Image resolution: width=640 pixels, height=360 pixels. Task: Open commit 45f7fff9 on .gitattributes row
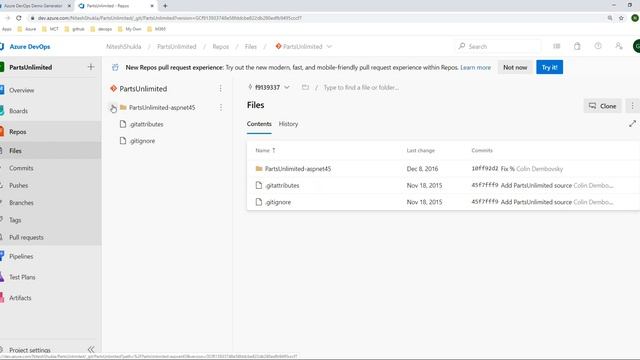485,185
